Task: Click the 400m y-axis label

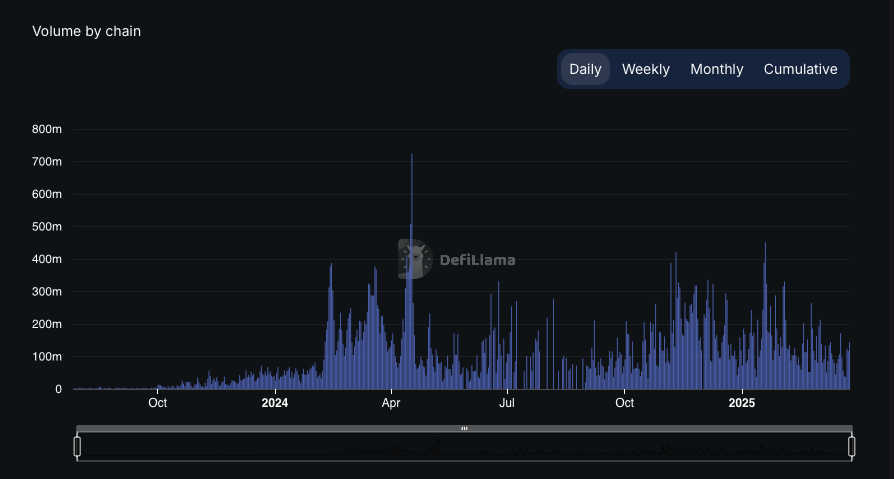Action: (47, 259)
